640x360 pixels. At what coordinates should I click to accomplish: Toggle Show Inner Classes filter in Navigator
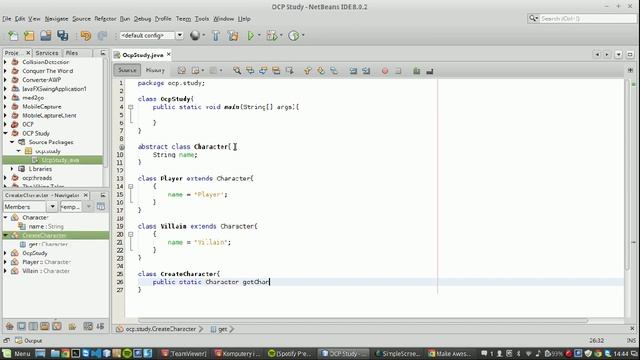tap(57, 326)
